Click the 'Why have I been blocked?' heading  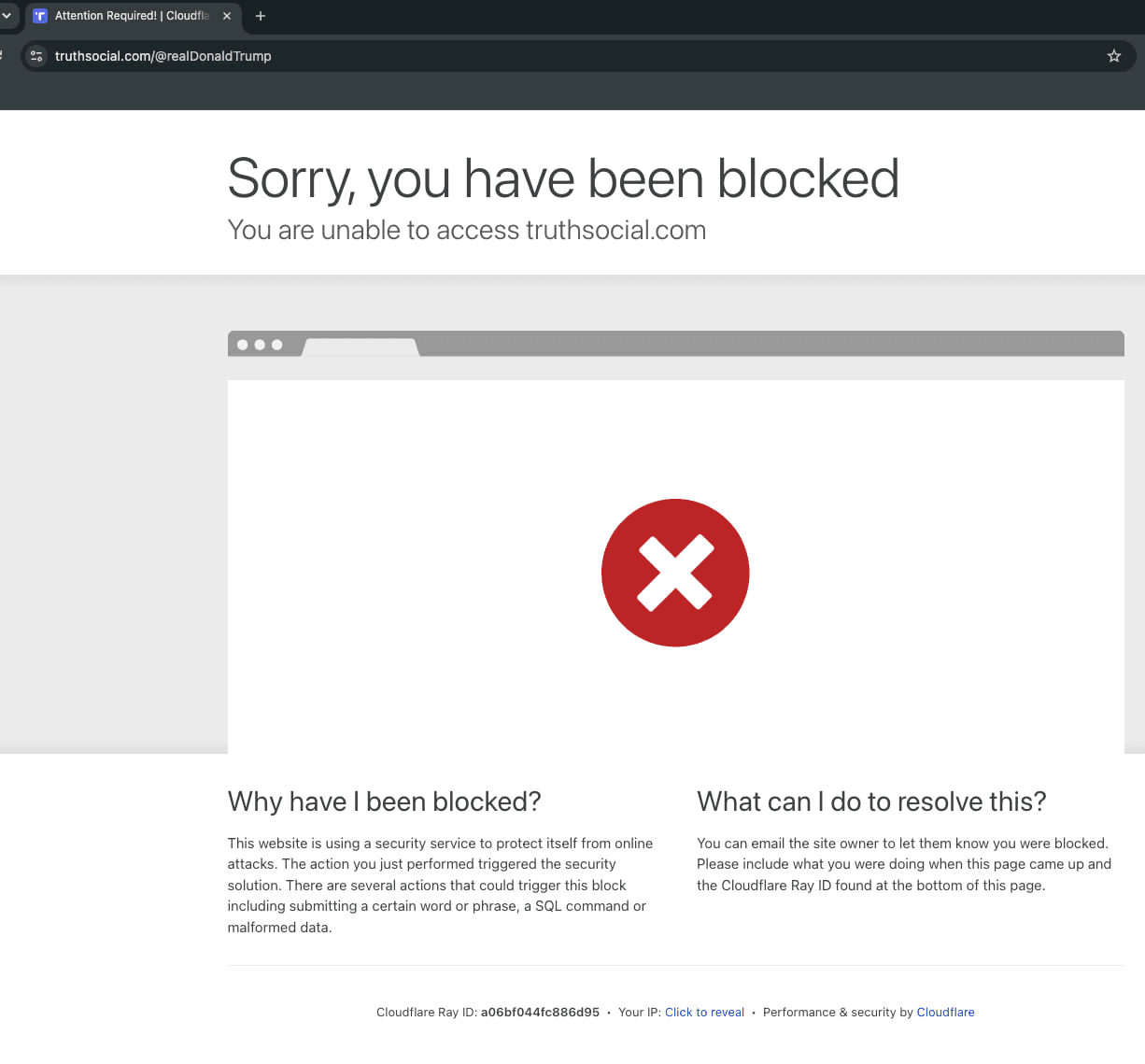pos(385,802)
